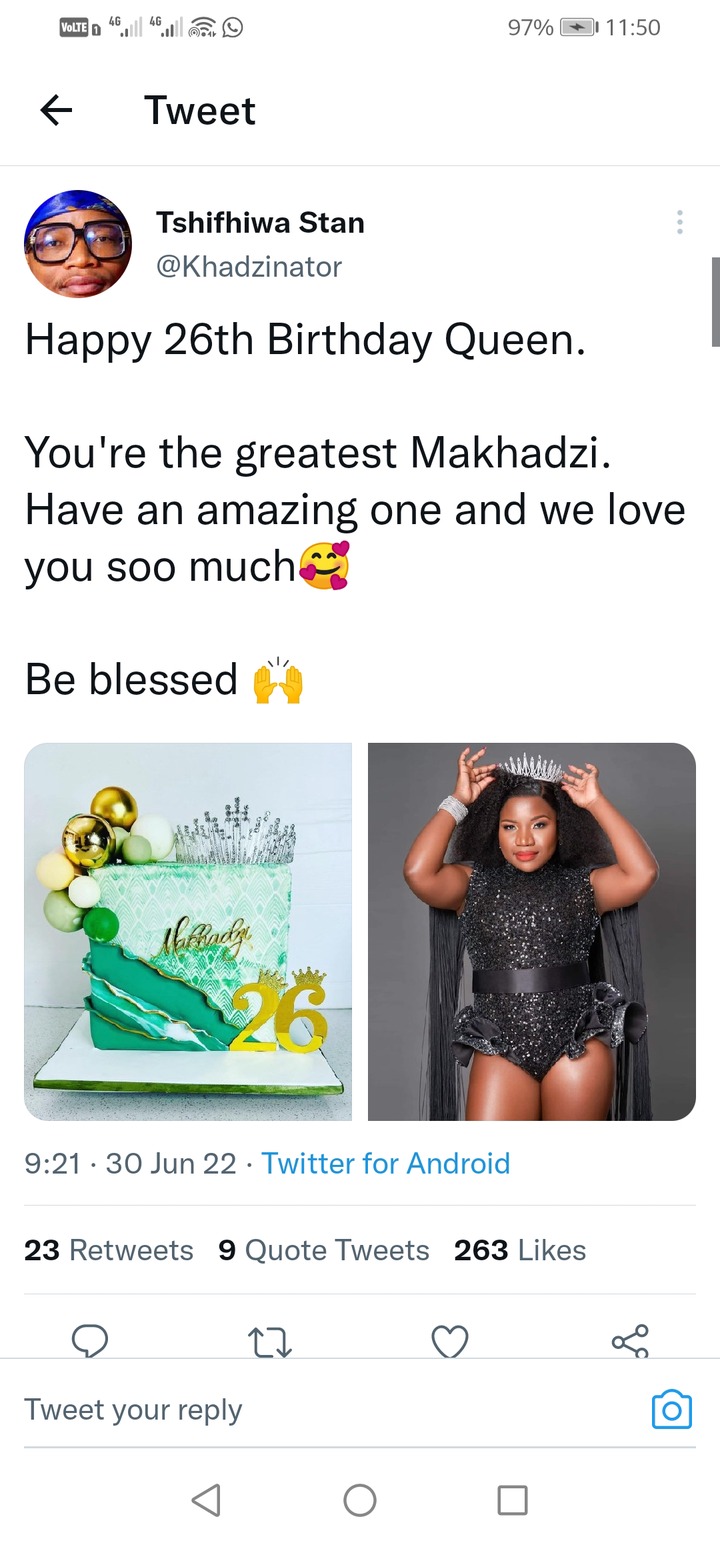720x1541 pixels.
Task: Tap the Android back triangle button
Action: [x=206, y=1499]
